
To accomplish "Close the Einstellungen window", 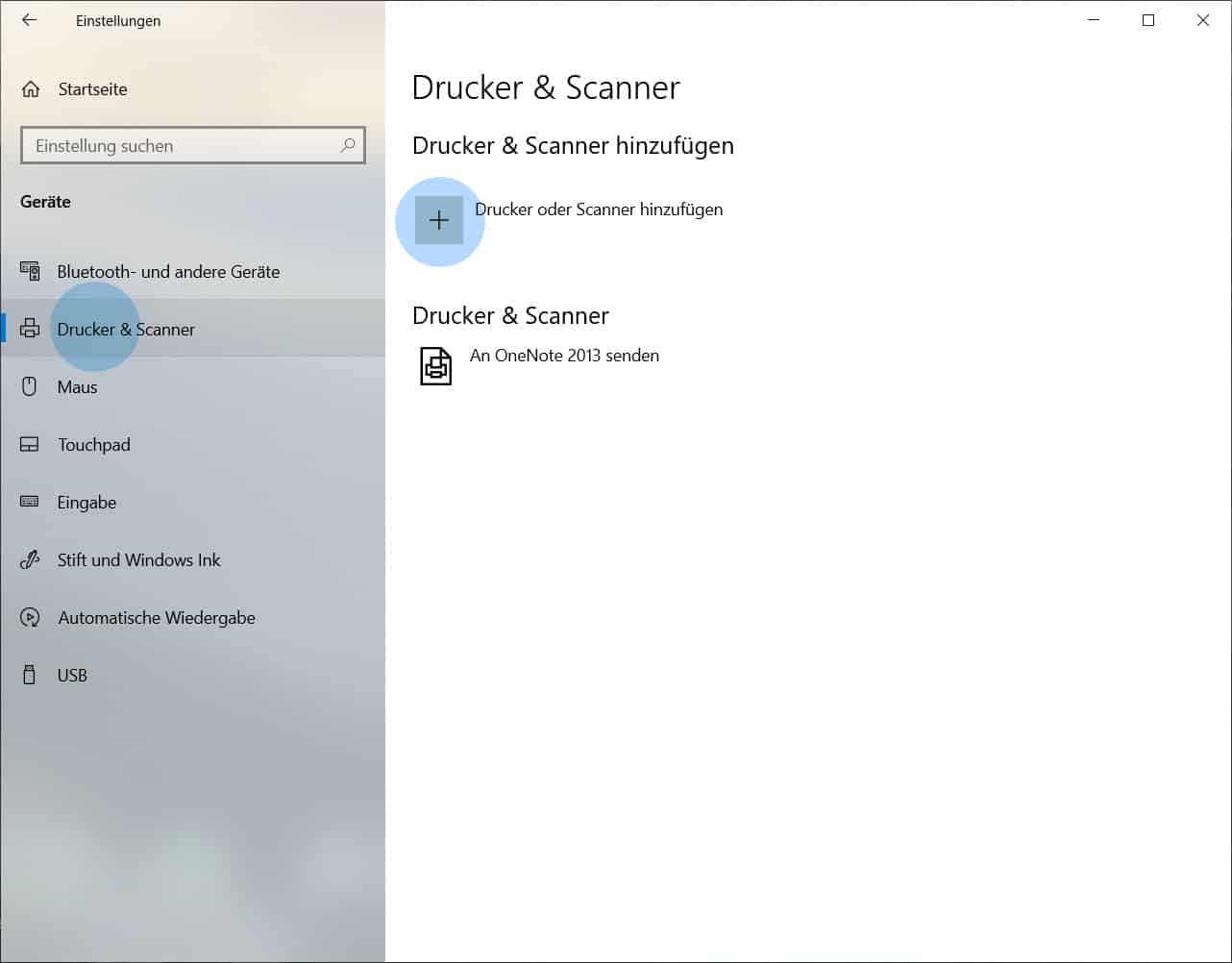I will (1203, 20).
